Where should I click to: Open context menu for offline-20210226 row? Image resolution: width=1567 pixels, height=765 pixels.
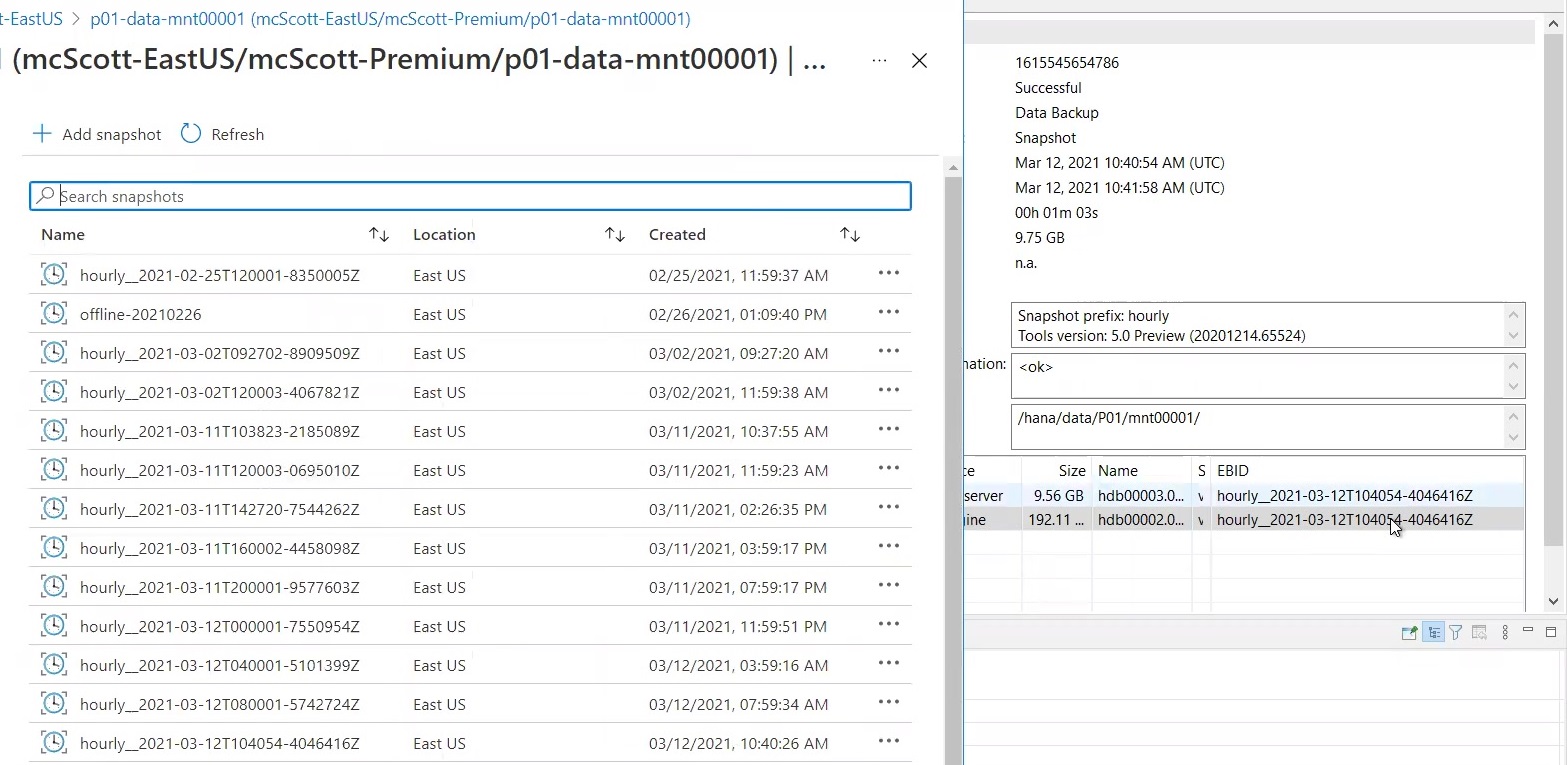[x=888, y=313]
